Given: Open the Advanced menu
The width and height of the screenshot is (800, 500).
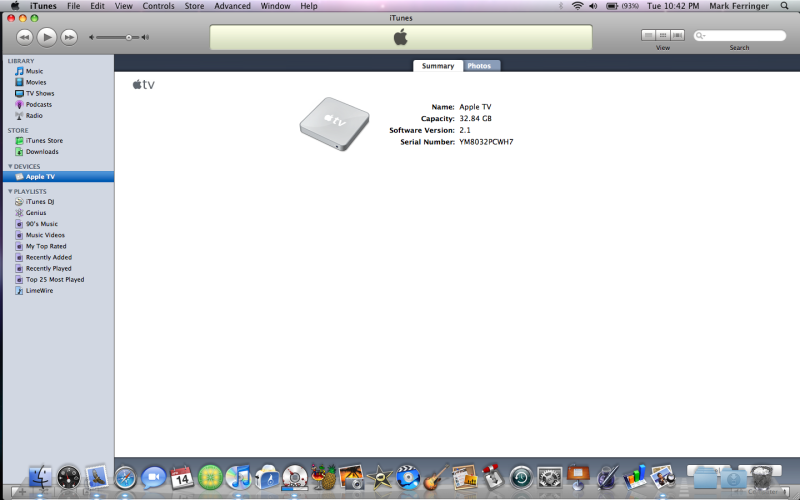Looking at the screenshot, I should coord(232,6).
